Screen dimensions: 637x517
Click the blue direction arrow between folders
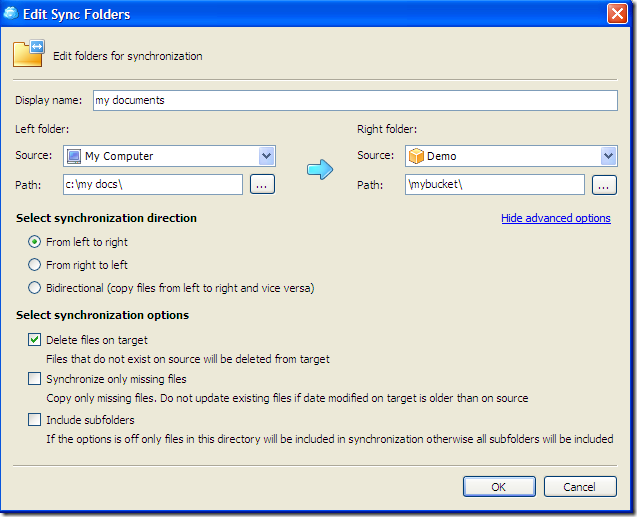click(x=320, y=169)
